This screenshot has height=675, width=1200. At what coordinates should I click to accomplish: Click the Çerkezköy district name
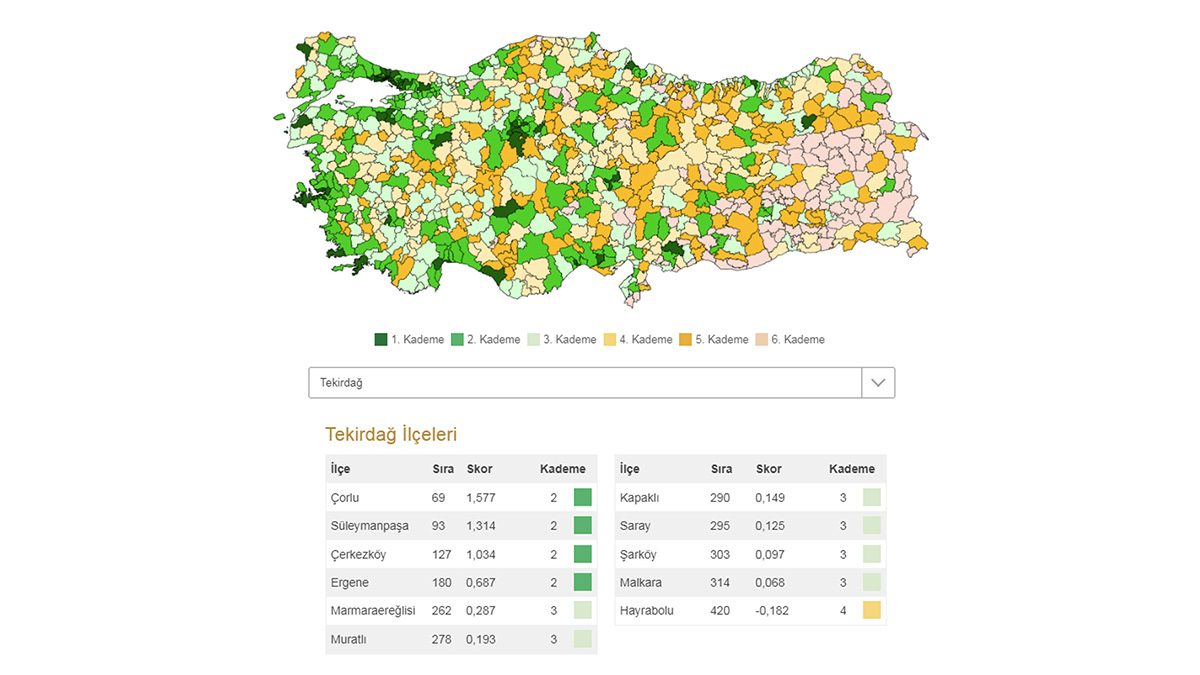coord(357,554)
